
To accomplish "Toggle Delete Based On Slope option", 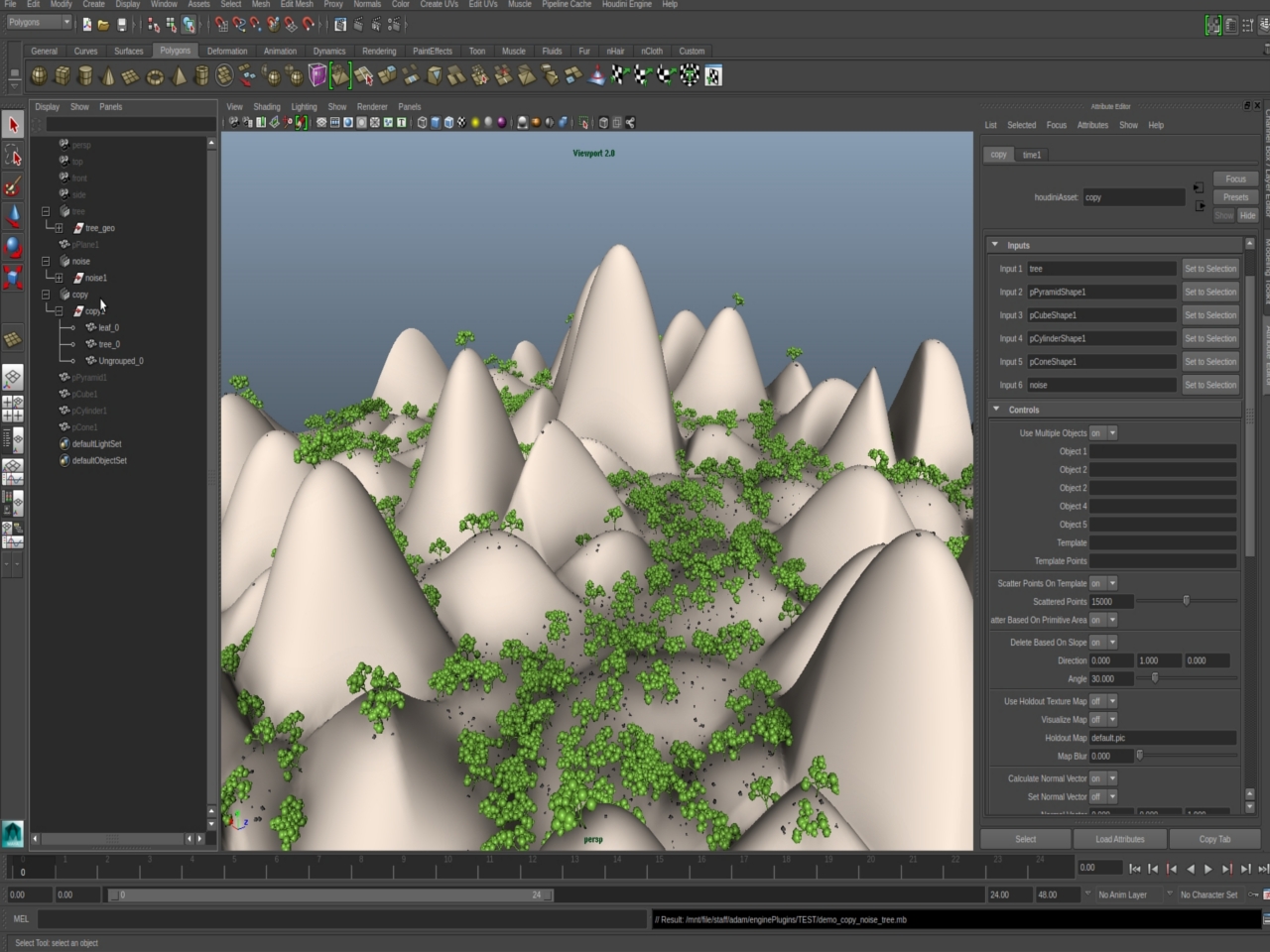I will tap(1104, 643).
